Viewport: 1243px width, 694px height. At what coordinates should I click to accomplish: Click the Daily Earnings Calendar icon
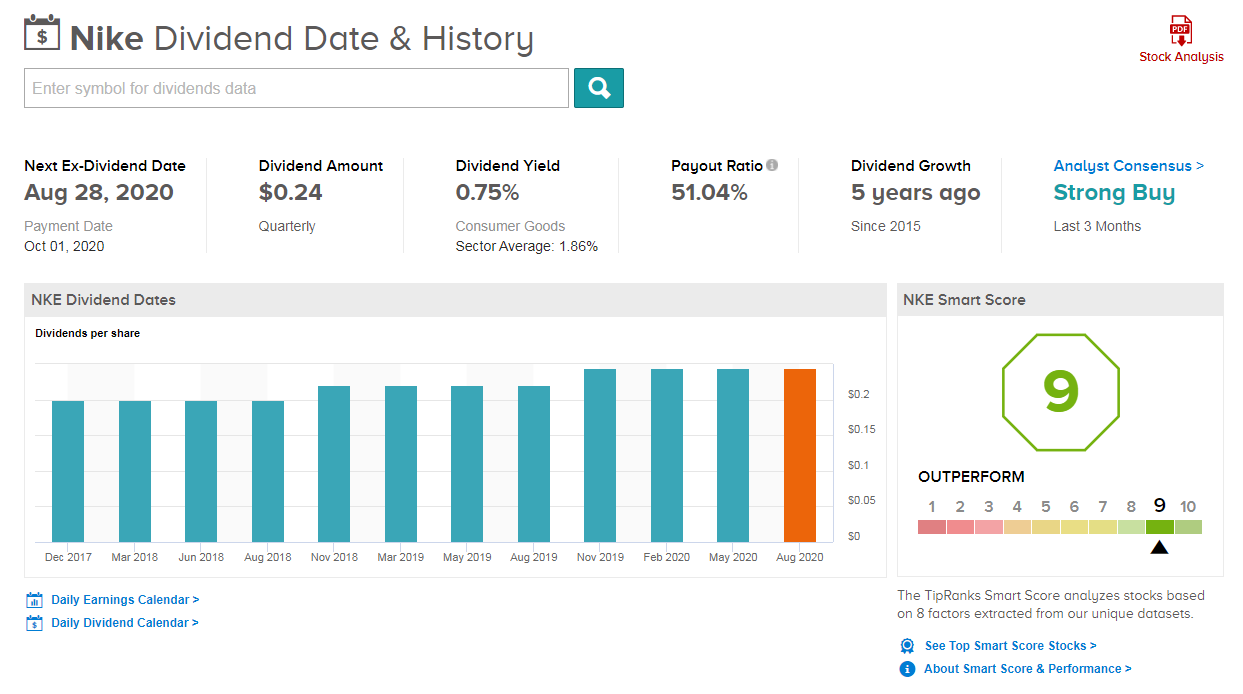[x=35, y=600]
